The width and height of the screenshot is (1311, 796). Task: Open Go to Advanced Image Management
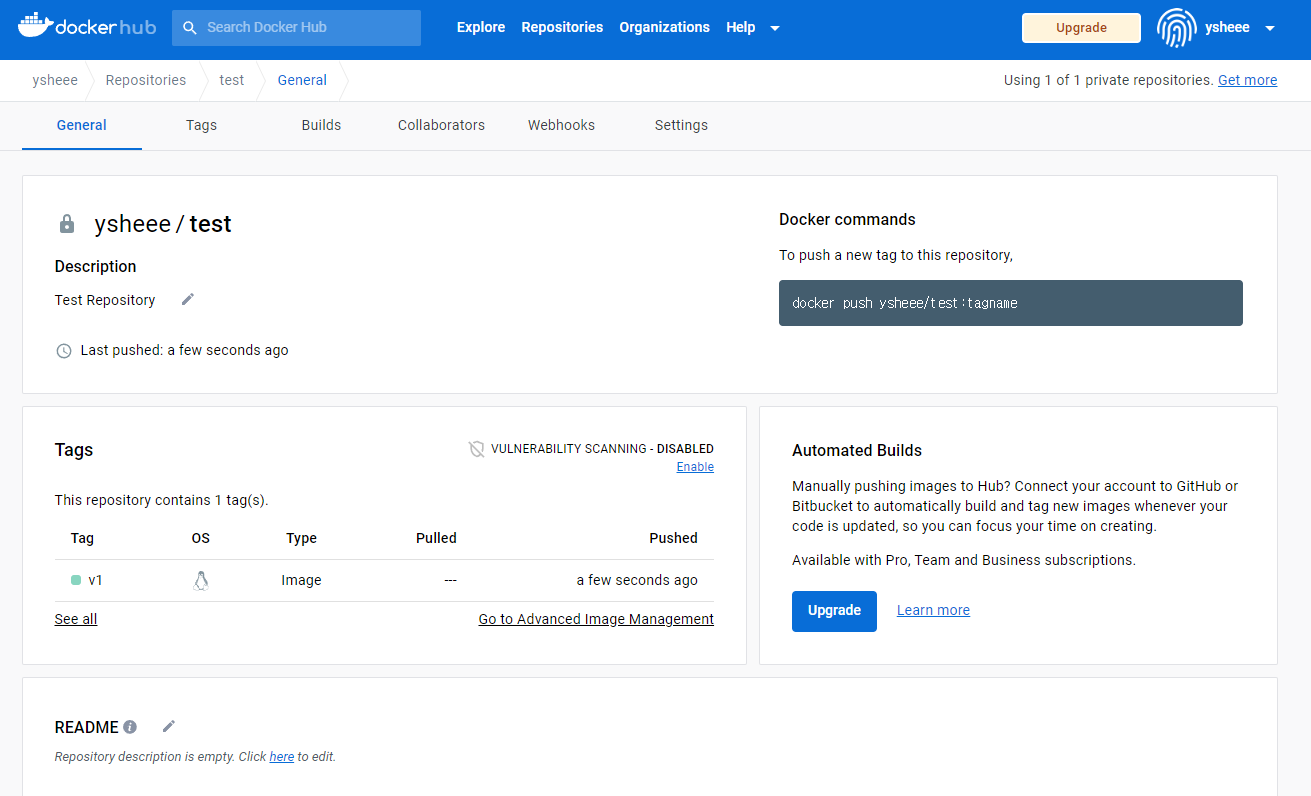(x=596, y=619)
